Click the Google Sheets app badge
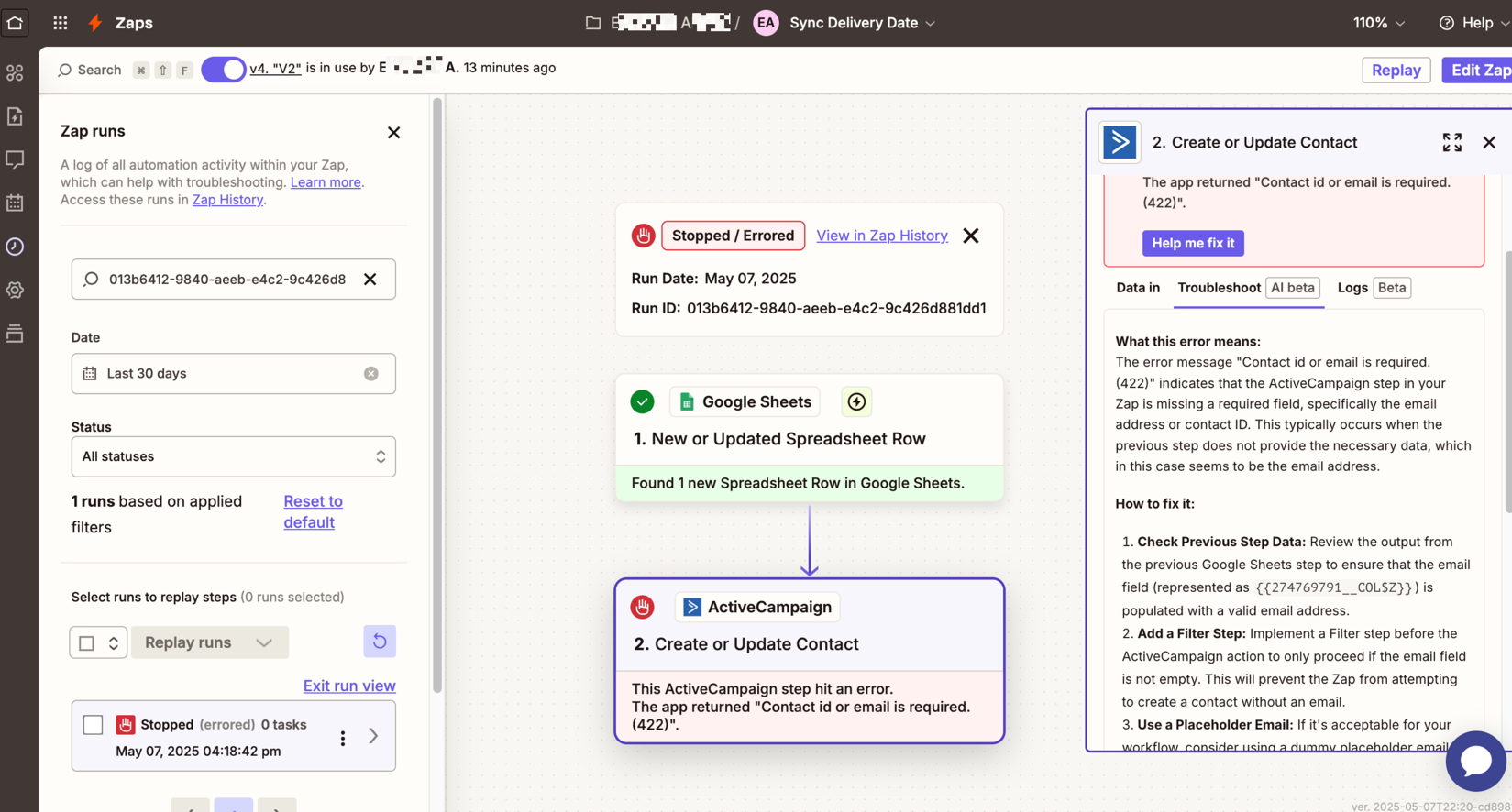Image resolution: width=1512 pixels, height=812 pixels. tap(745, 402)
